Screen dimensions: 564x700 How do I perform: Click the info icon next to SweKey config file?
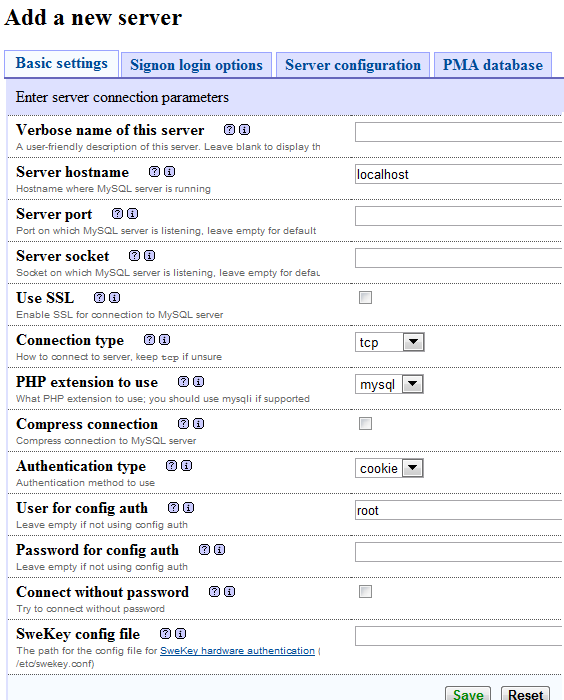[x=180, y=633]
